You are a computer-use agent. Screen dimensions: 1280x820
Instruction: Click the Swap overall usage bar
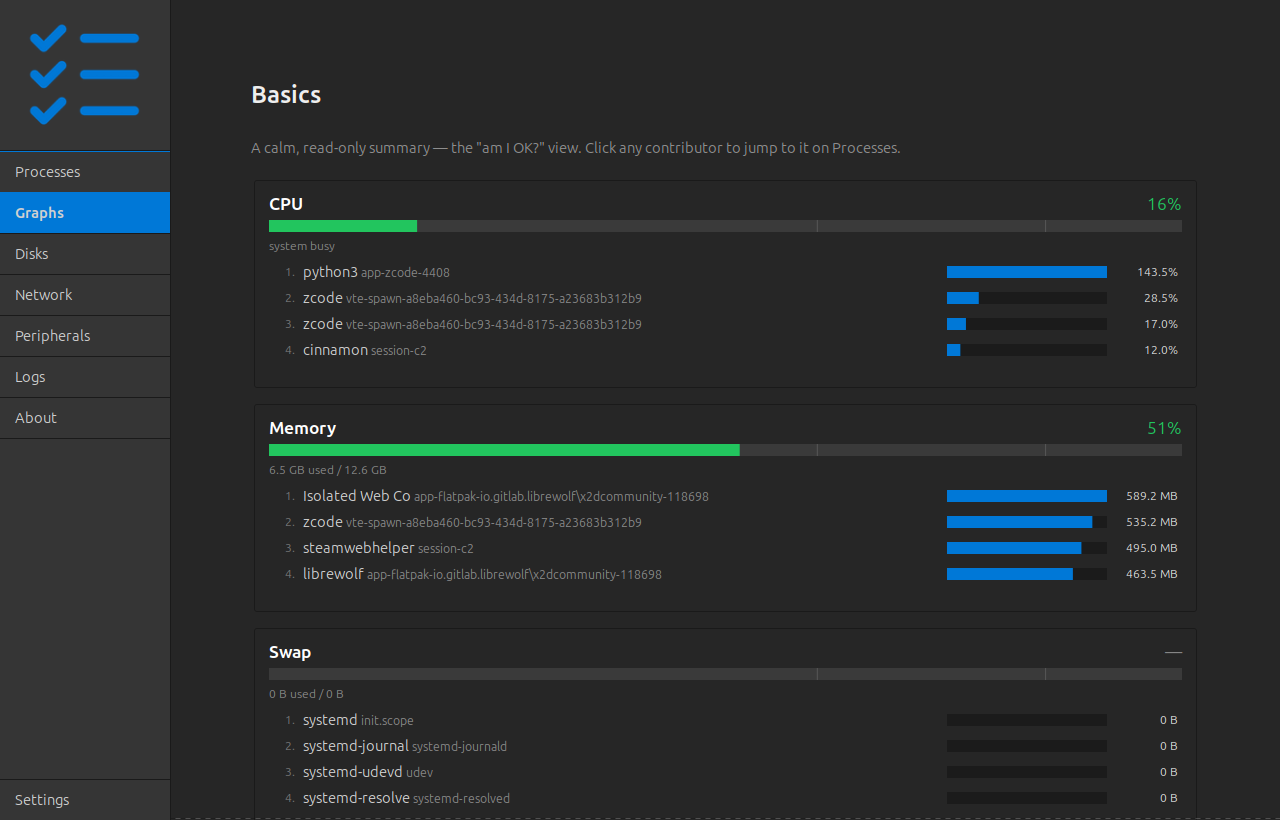point(725,674)
